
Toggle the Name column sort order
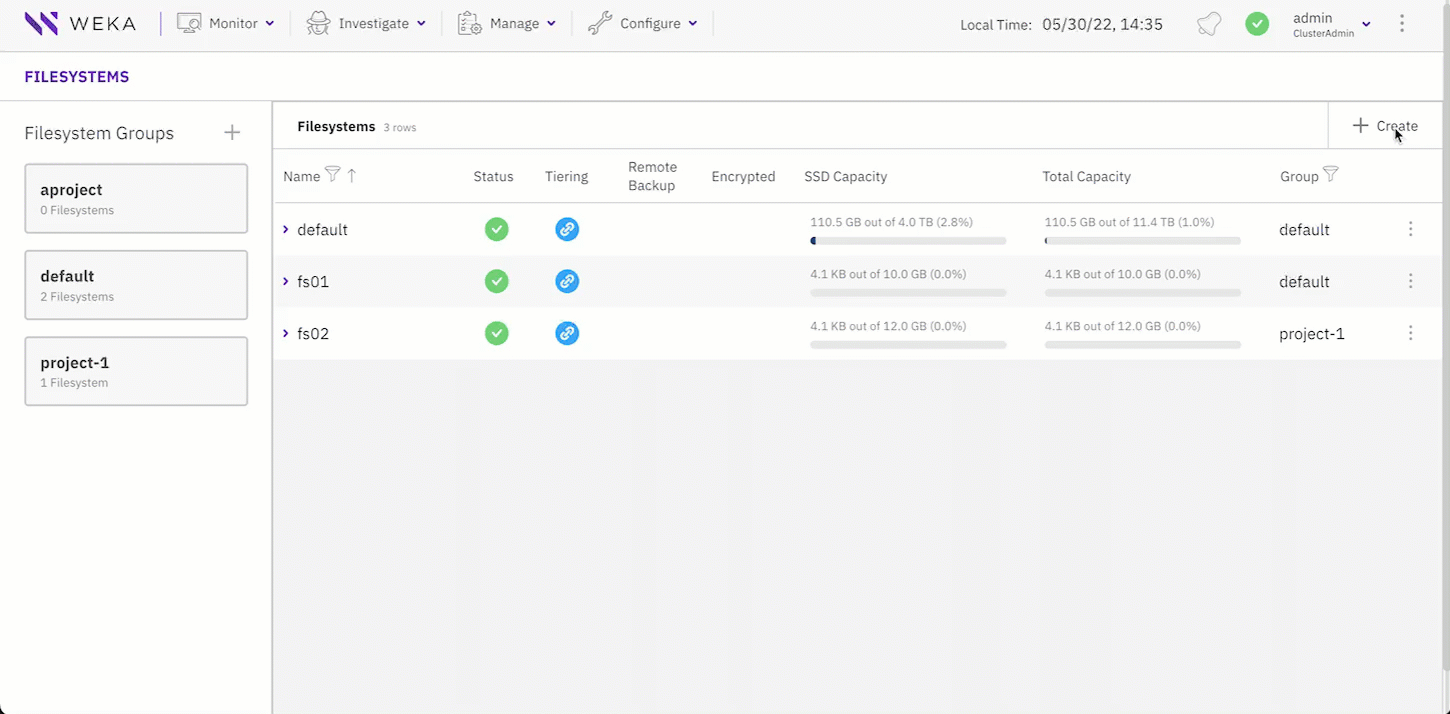[x=351, y=173]
